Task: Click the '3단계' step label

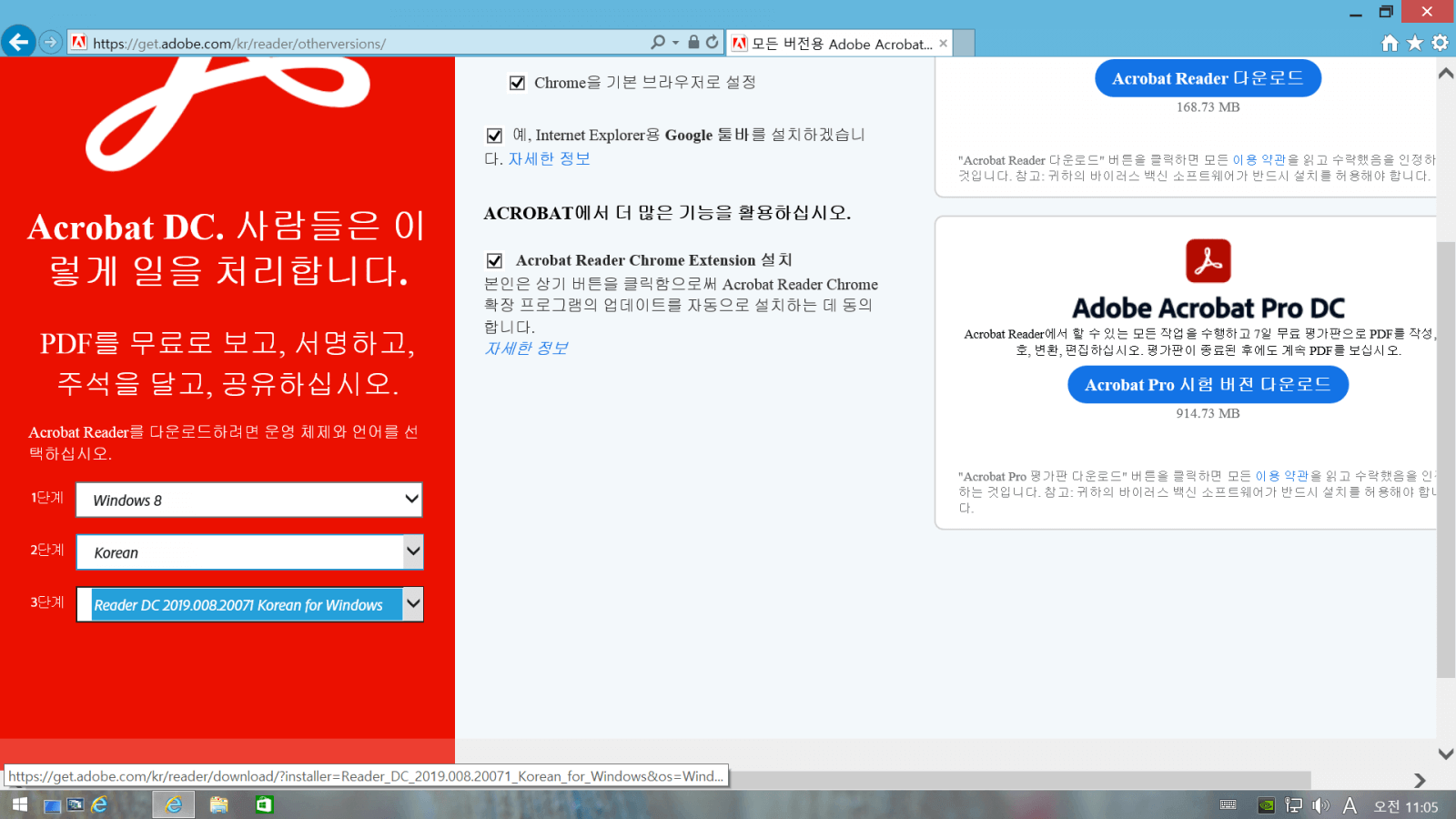Action: click(x=47, y=602)
